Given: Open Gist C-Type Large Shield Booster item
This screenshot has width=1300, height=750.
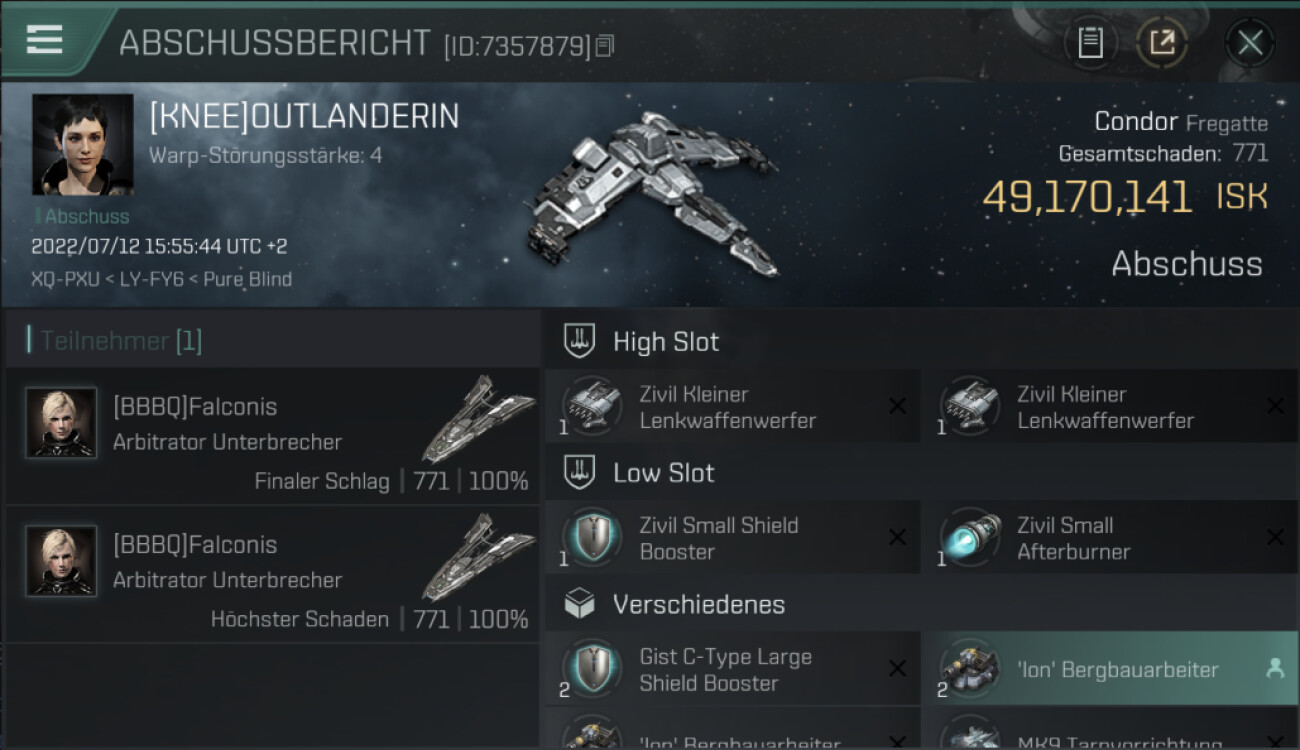Looking at the screenshot, I should (732, 669).
